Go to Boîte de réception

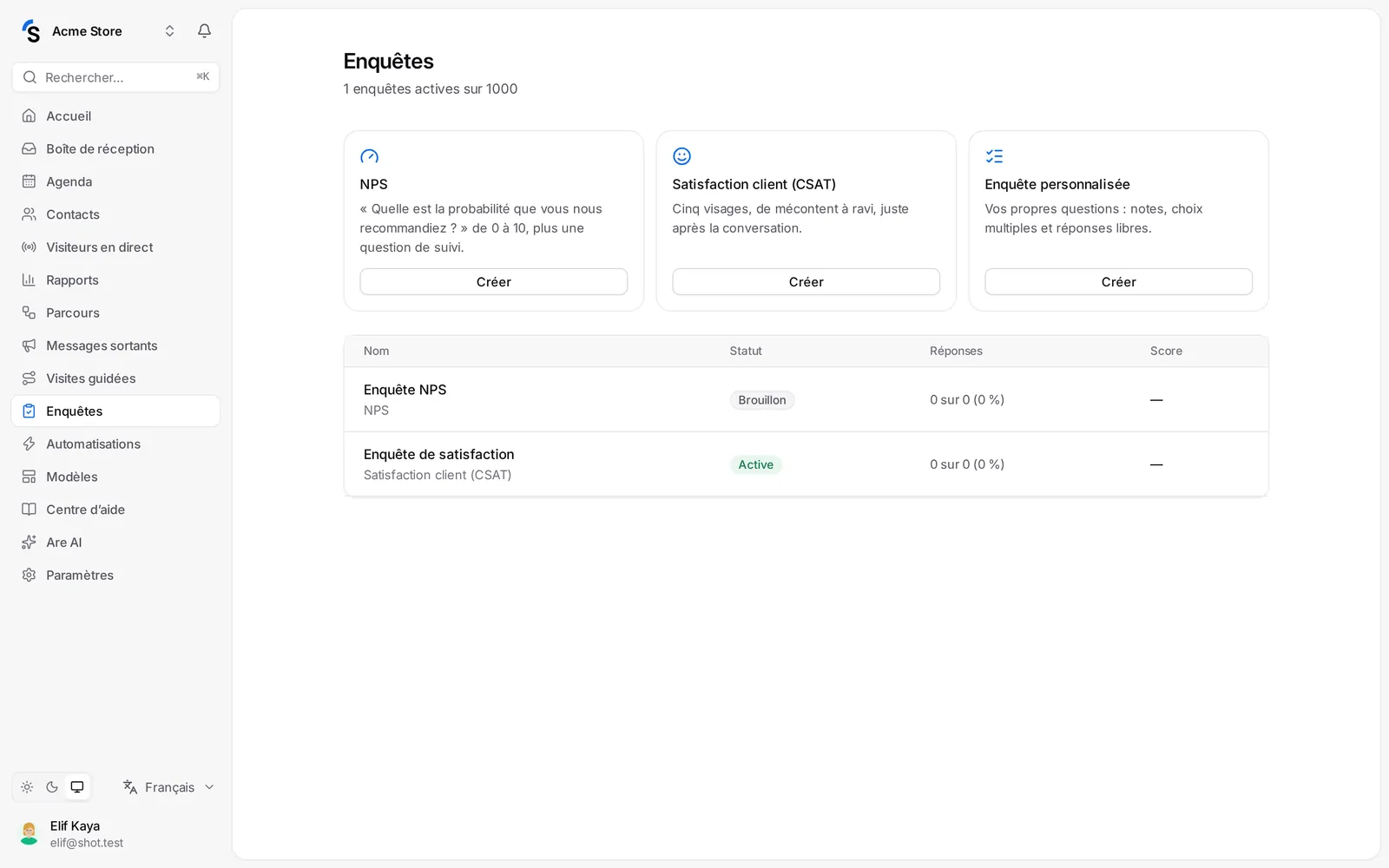(115, 148)
